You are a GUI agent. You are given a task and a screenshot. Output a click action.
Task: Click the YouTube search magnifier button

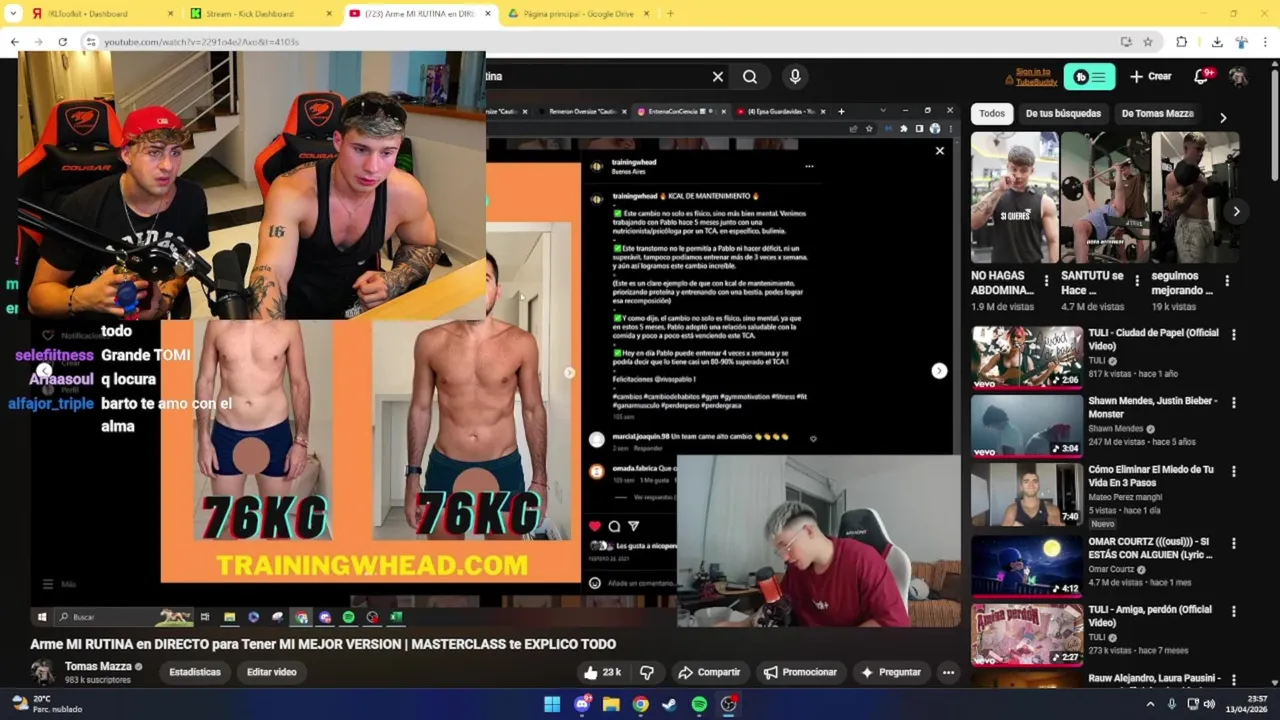click(750, 77)
